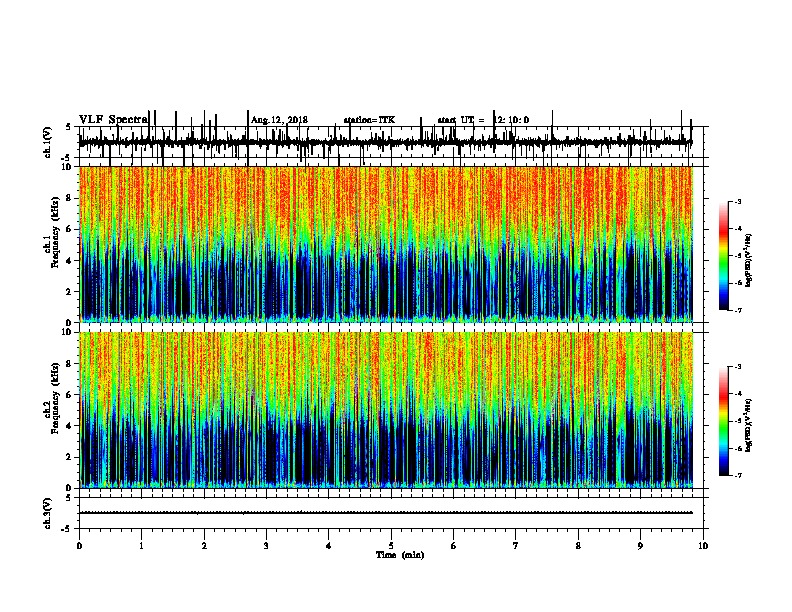
Task: Select the 'Time (min)' x-axis label
Action: (x=400, y=555)
